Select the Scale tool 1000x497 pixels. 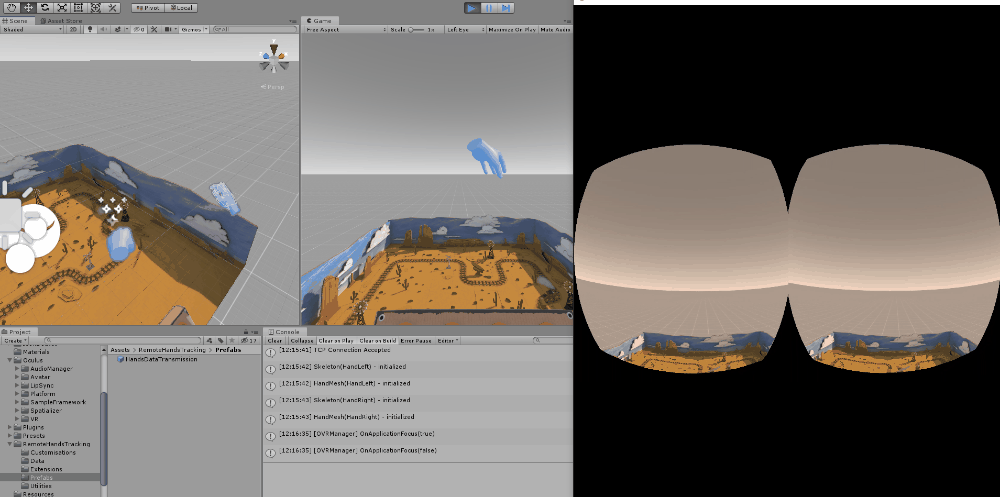[x=62, y=8]
